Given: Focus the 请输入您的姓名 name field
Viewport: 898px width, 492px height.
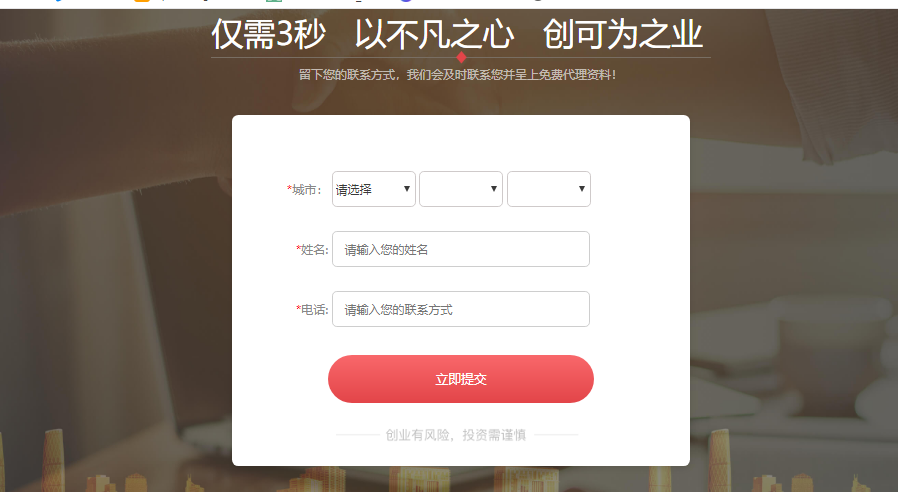Looking at the screenshot, I should coord(461,249).
